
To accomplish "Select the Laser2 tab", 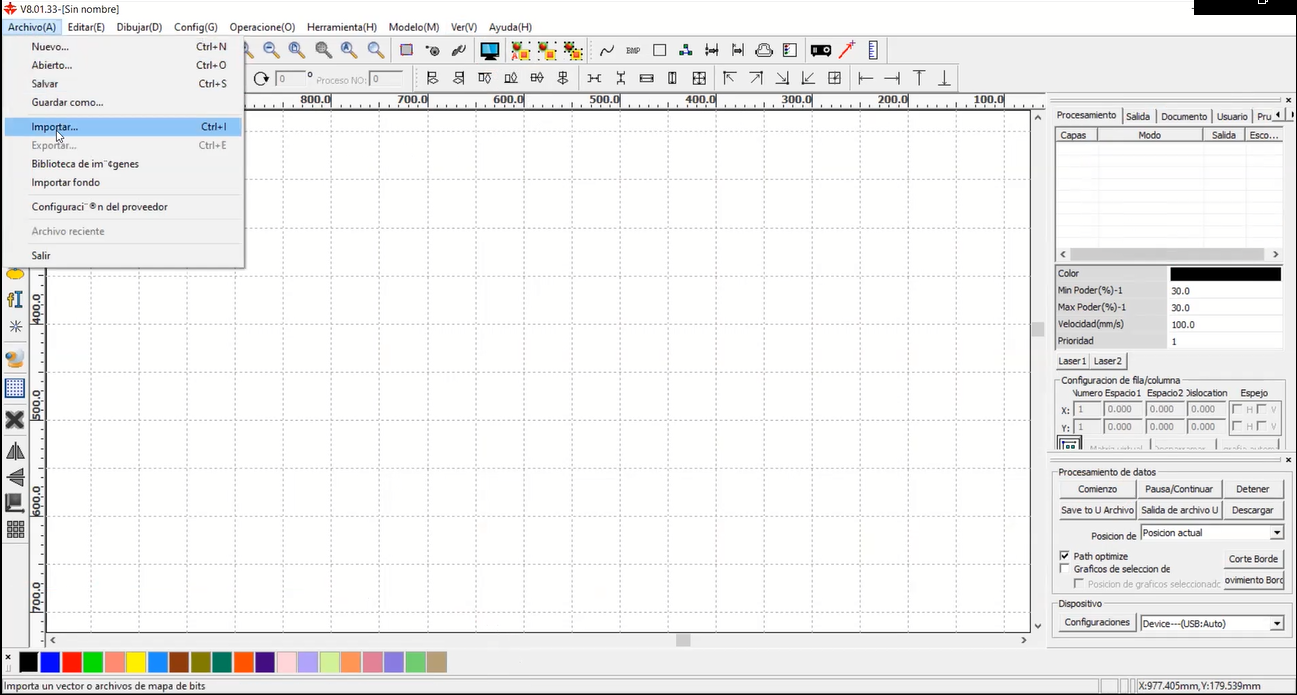I will tap(1108, 361).
